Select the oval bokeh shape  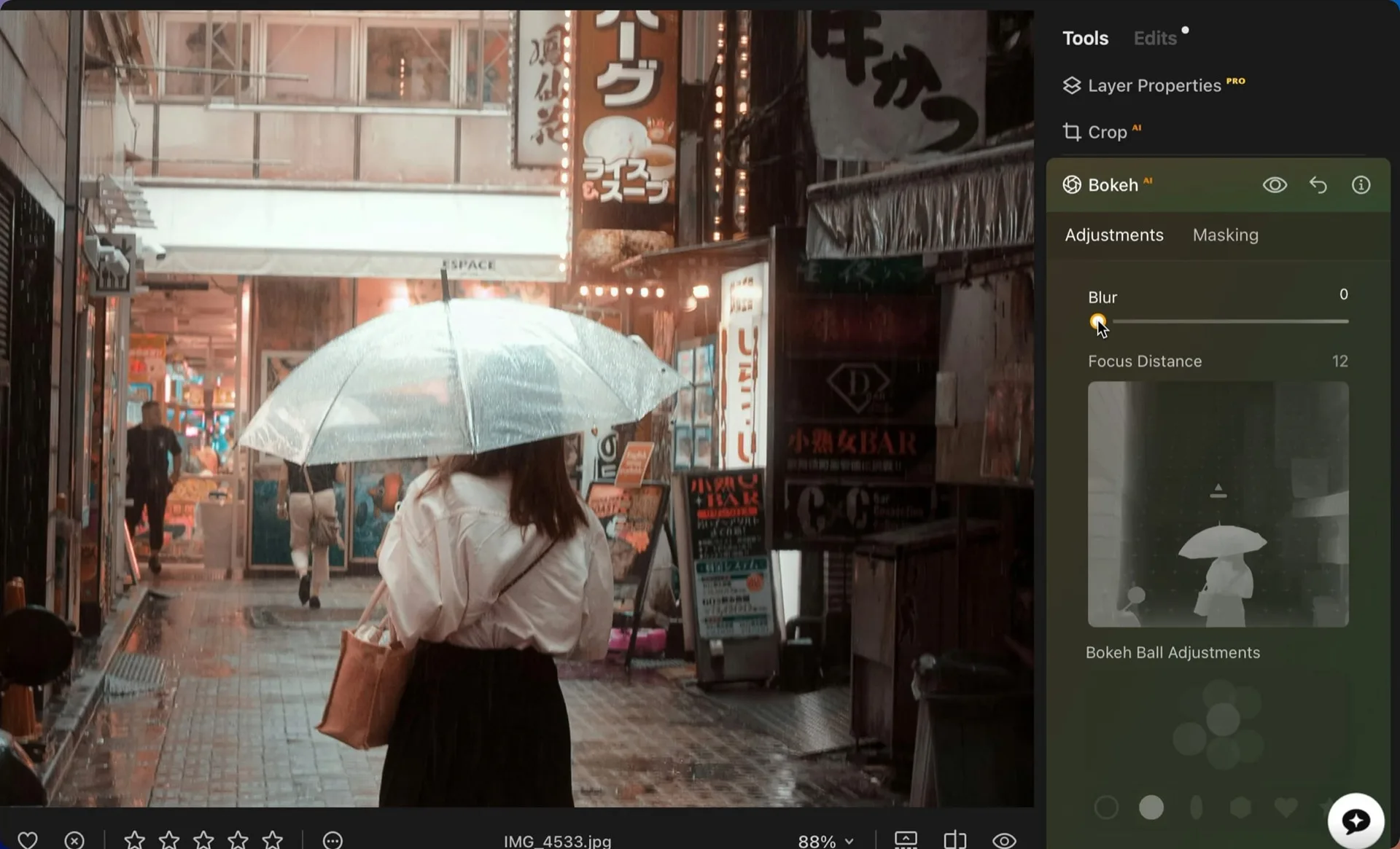pos(1196,807)
